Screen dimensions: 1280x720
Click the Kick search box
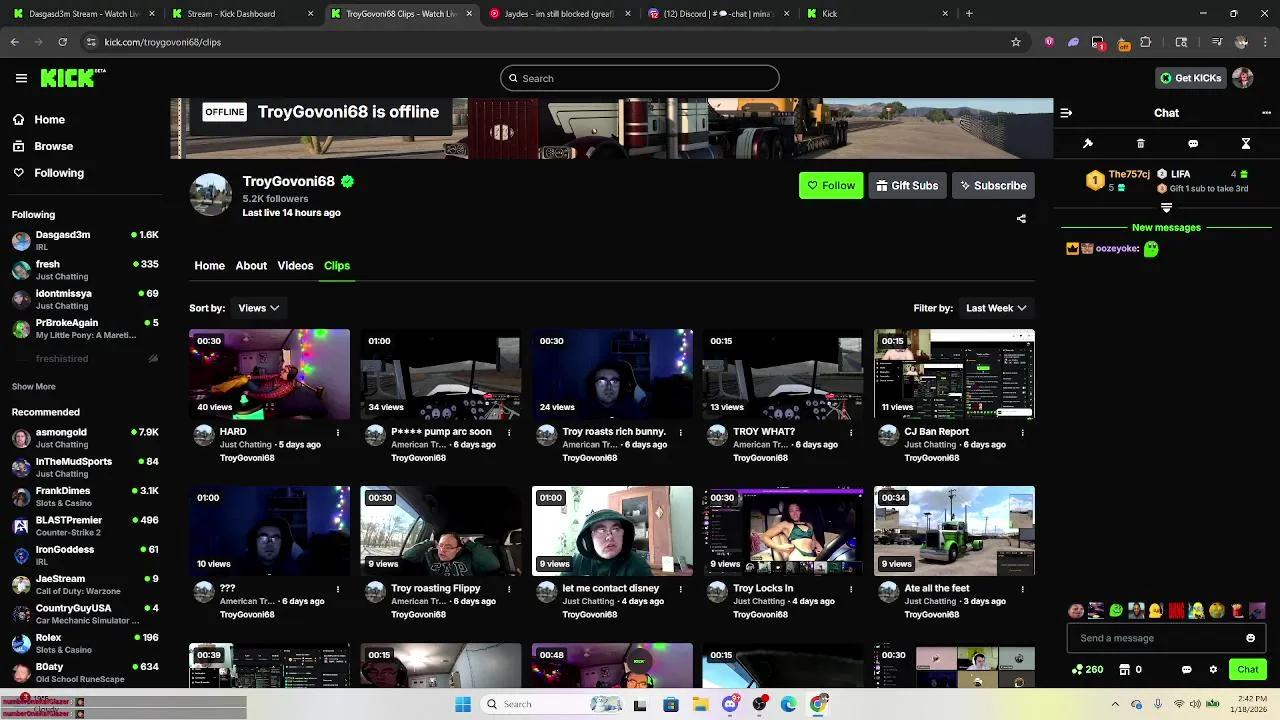coord(640,78)
